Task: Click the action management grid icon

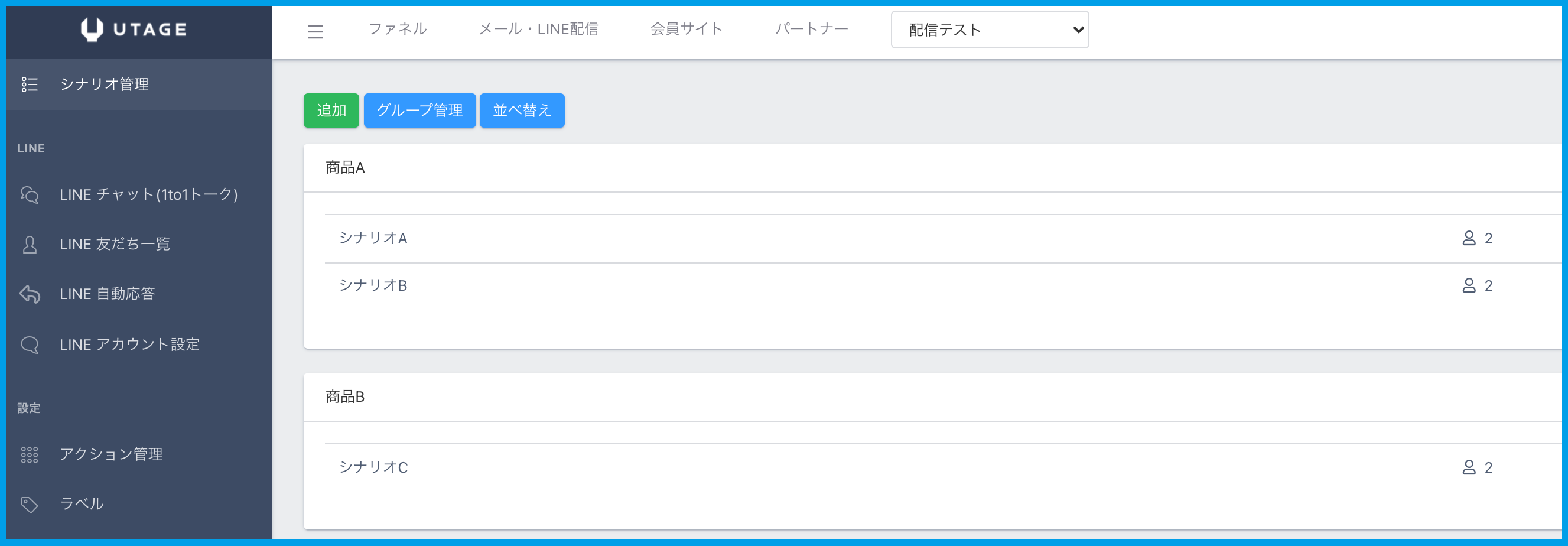Action: [x=29, y=454]
